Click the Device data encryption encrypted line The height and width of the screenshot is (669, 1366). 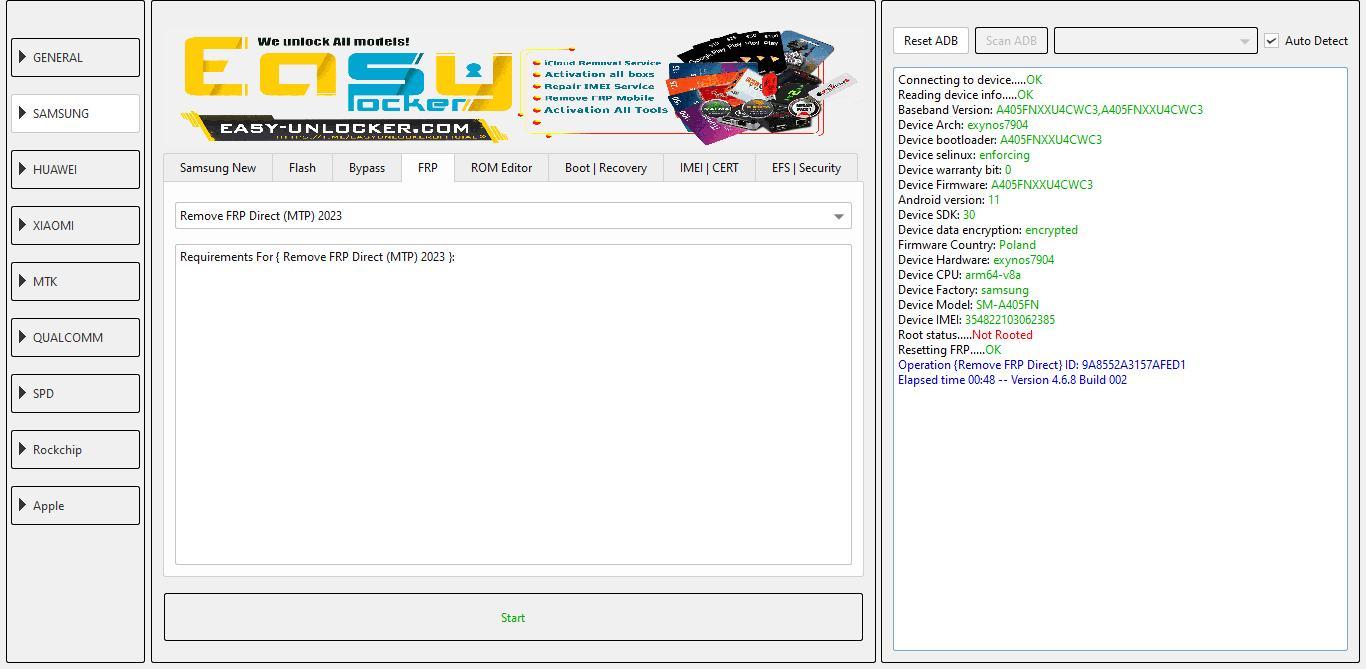click(x=988, y=230)
